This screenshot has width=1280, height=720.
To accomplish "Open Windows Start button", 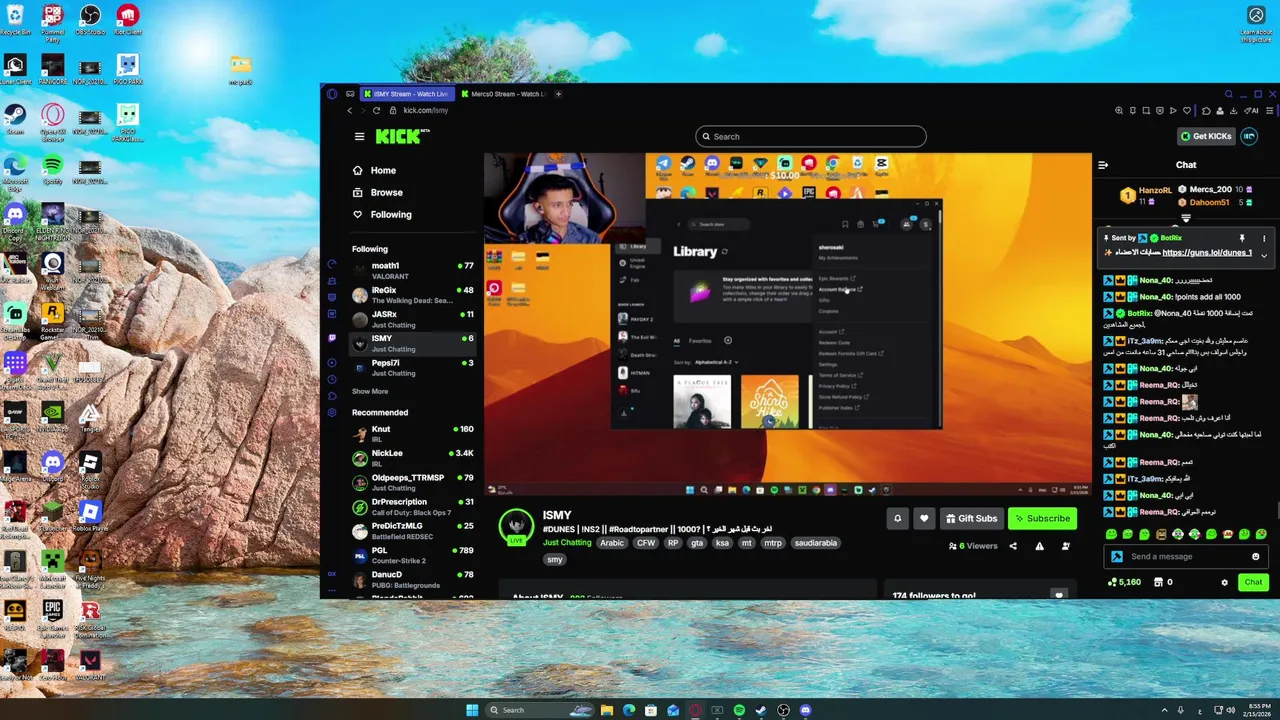I will tap(472, 710).
